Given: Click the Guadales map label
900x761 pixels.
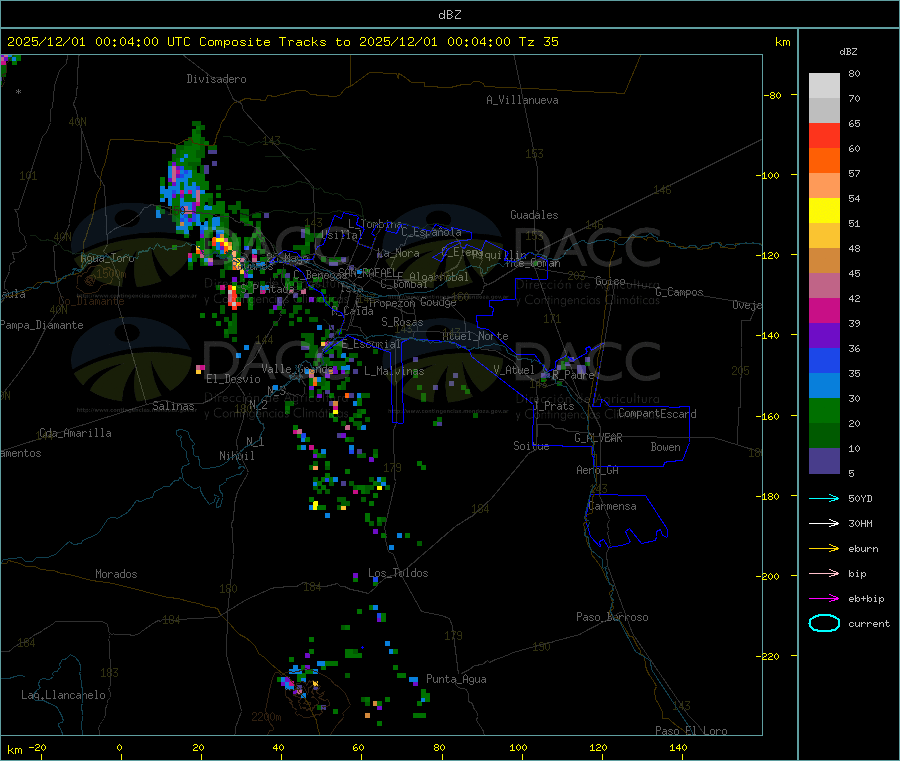Looking at the screenshot, I should point(534,215).
